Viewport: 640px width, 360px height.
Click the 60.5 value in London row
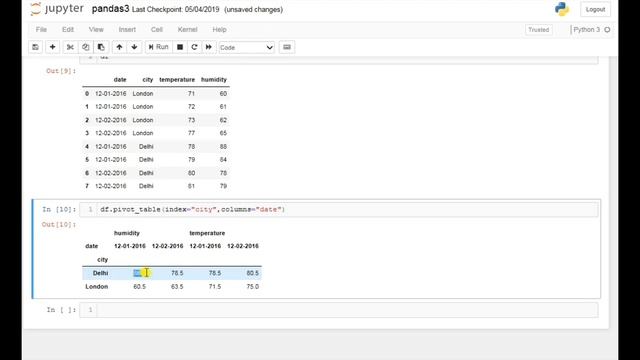140,287
